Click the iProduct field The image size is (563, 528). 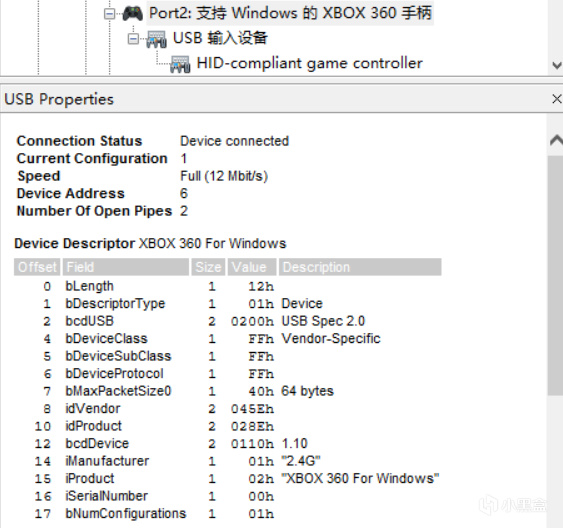[90, 479]
